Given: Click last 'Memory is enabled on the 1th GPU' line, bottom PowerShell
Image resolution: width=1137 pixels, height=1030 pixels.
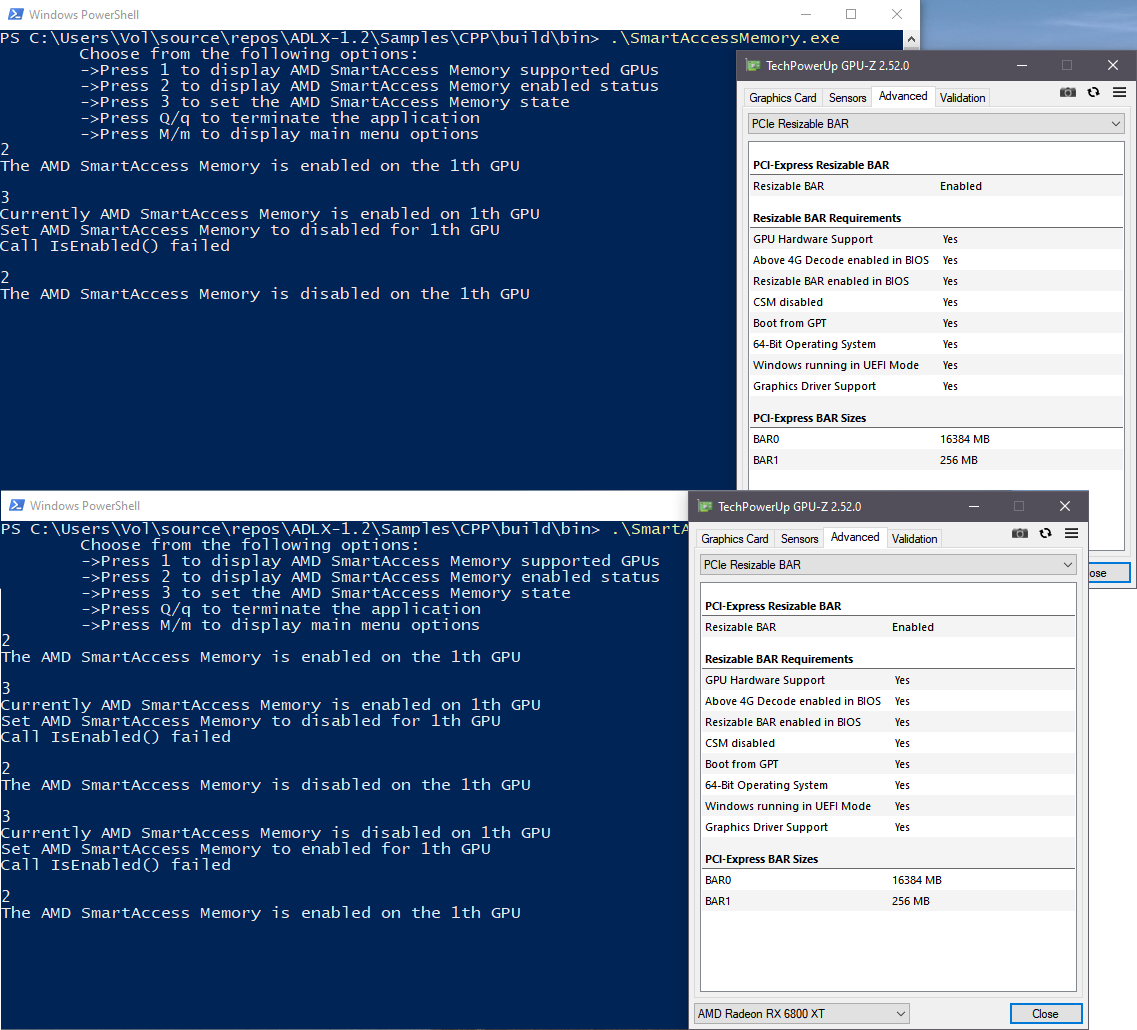Looking at the screenshot, I should click(261, 912).
